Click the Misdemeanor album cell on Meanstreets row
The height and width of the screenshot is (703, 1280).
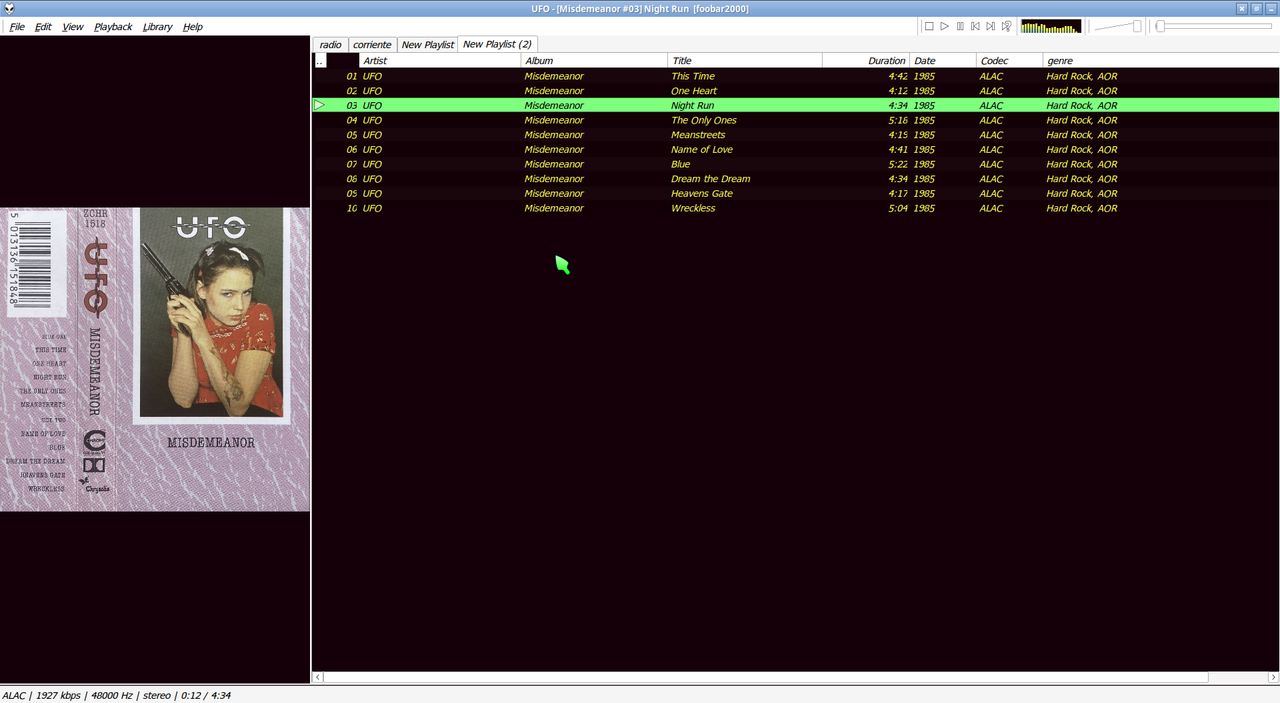(x=554, y=135)
